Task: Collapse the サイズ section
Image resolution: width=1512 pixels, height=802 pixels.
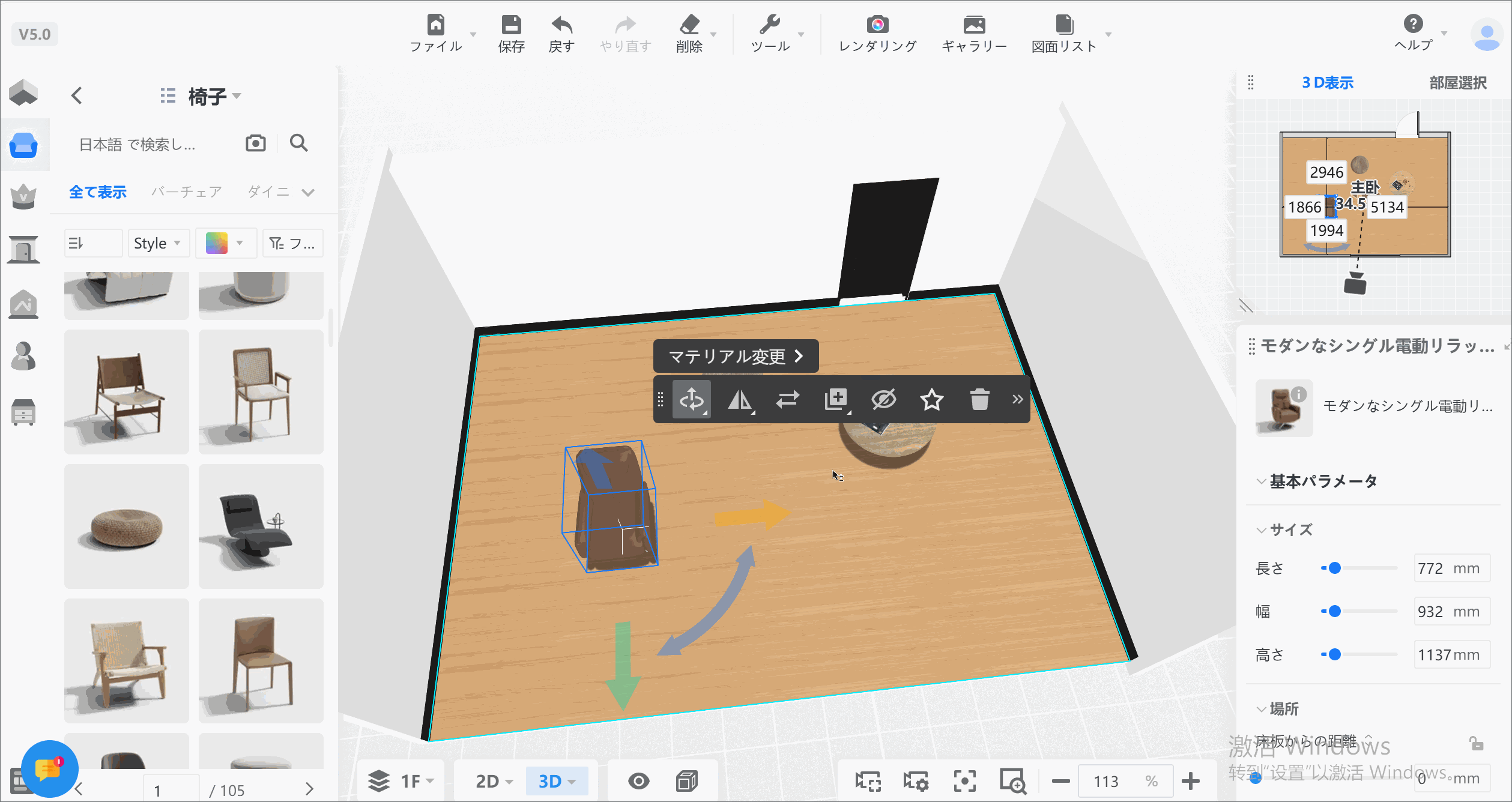Action: 1261,529
